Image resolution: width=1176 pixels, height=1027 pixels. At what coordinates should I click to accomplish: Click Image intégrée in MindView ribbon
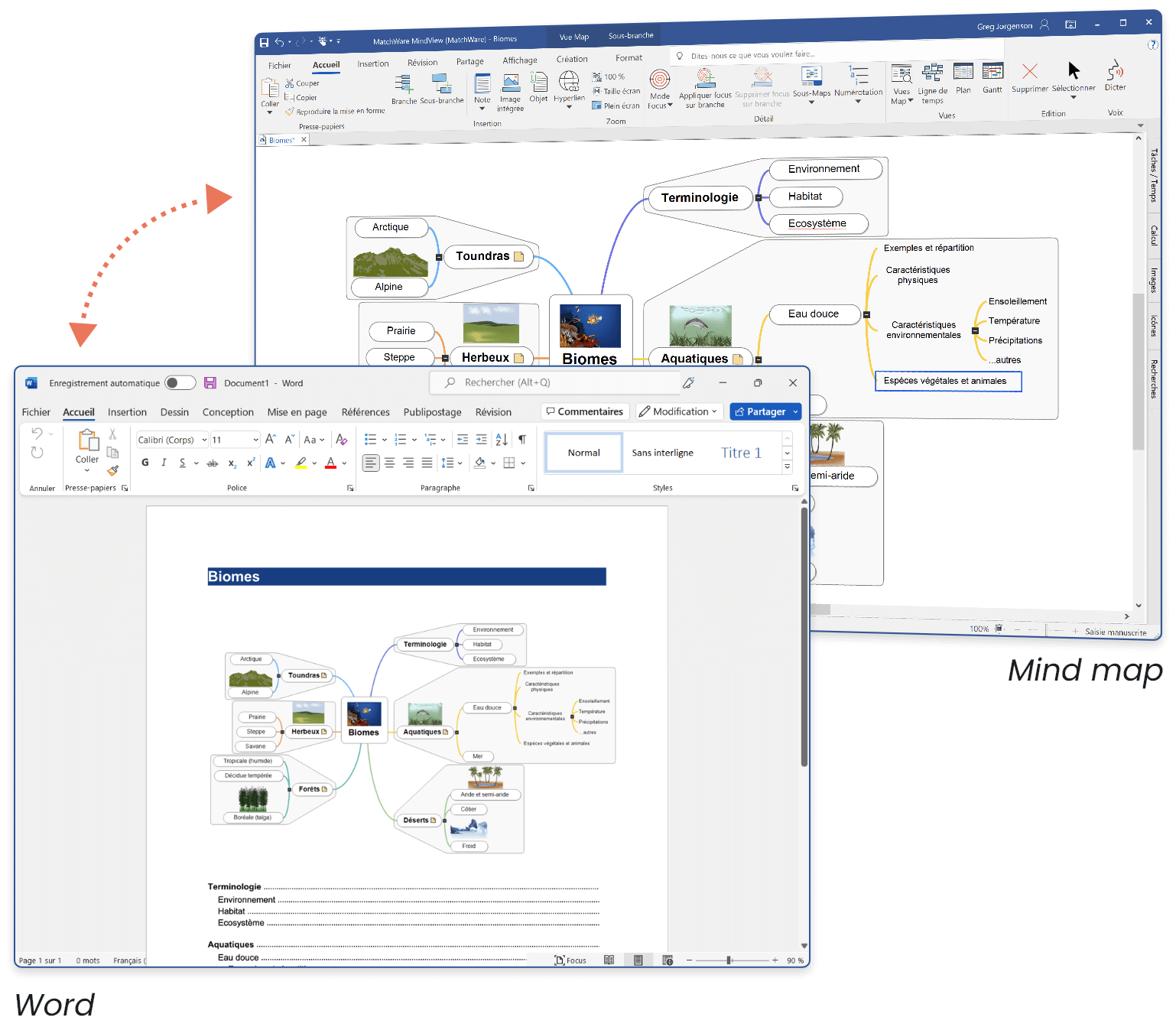click(x=510, y=93)
